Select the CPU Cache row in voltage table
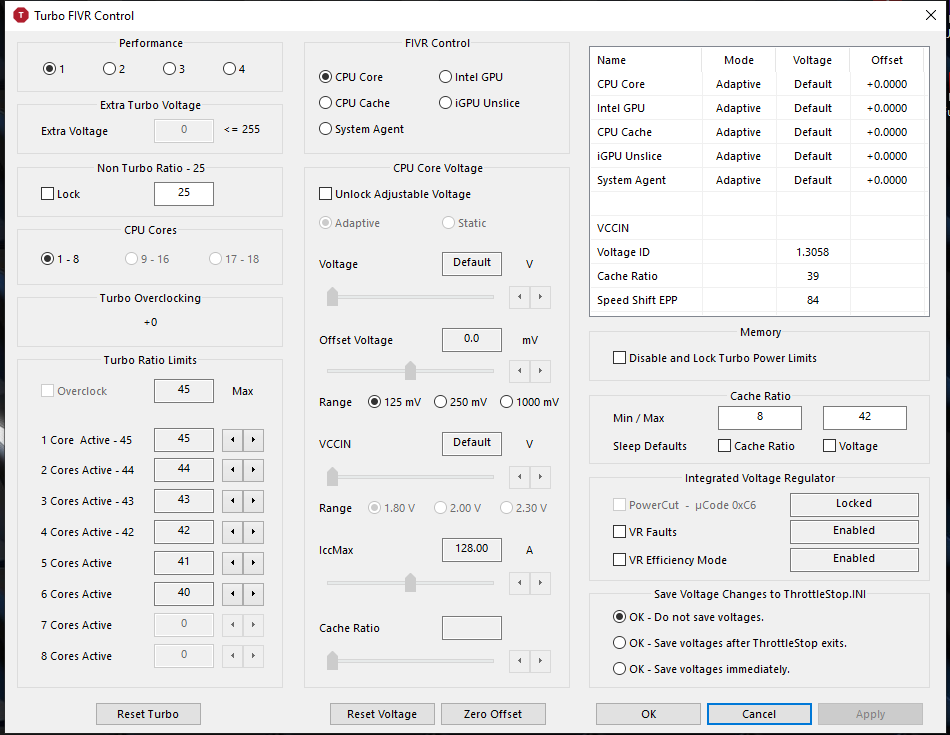Viewport: 950px width, 735px height. tap(759, 132)
